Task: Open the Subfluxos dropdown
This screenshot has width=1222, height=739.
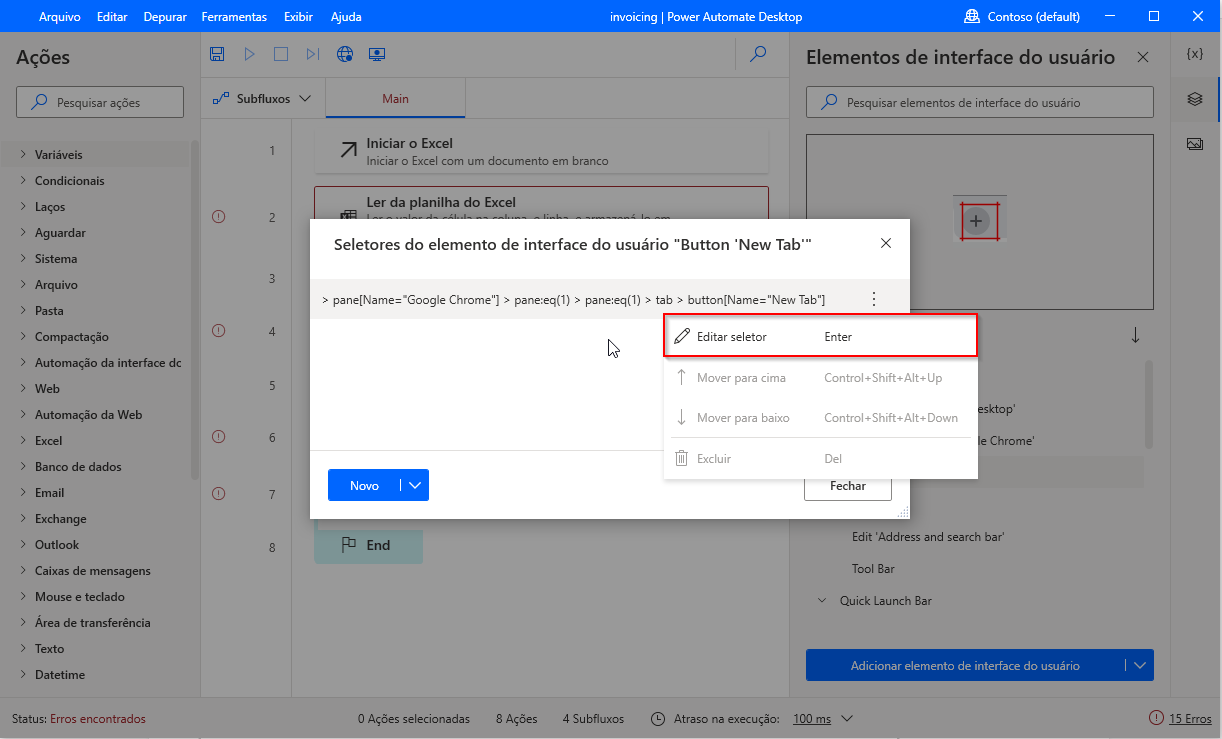Action: (263, 99)
